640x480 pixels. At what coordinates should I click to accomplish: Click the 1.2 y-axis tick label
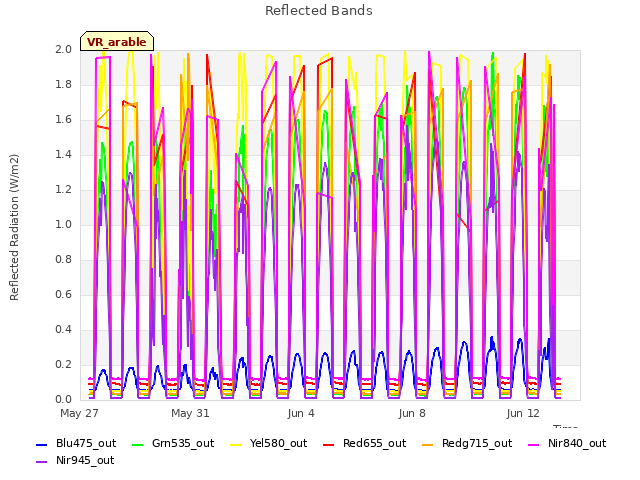pos(64,189)
